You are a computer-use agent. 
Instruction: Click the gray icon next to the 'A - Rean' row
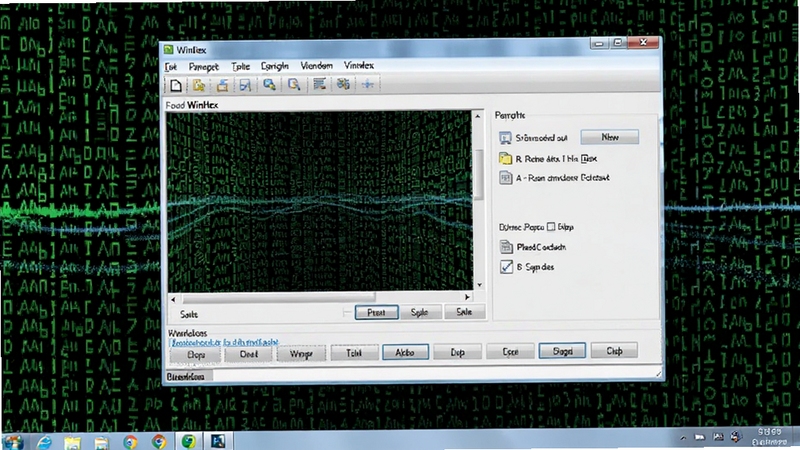pyautogui.click(x=505, y=178)
